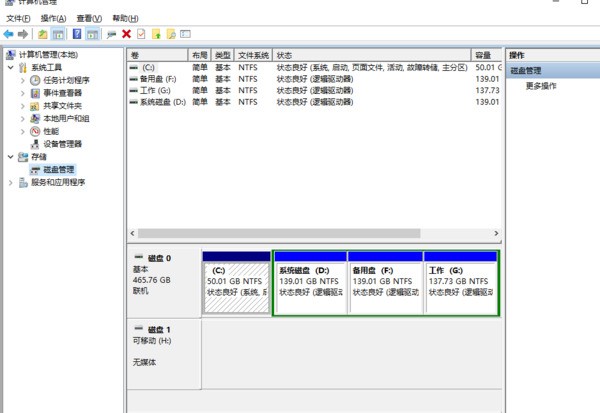Select the 系统磁盘 (D:) volume row

[315, 102]
